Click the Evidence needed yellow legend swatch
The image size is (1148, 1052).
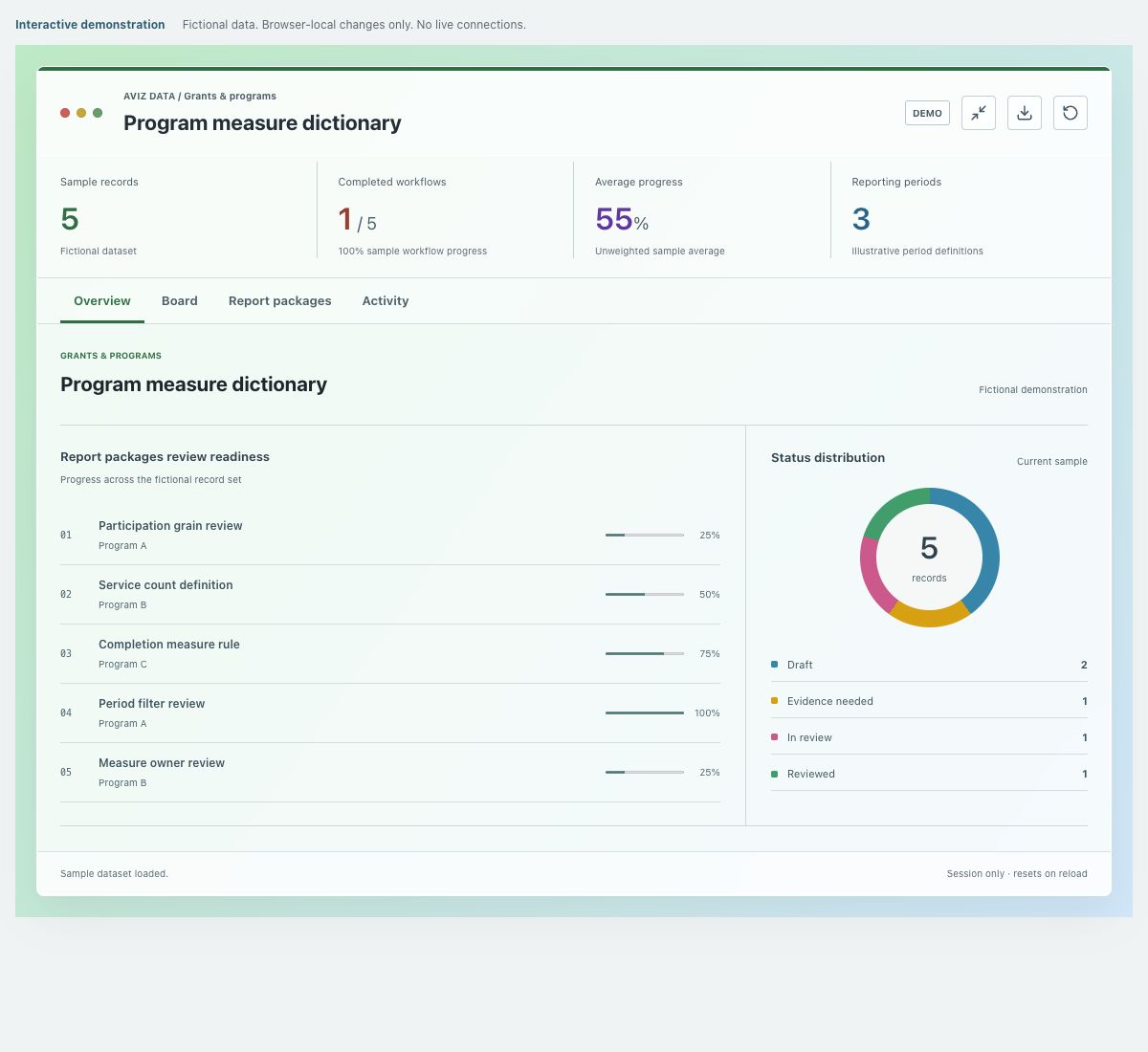[774, 700]
